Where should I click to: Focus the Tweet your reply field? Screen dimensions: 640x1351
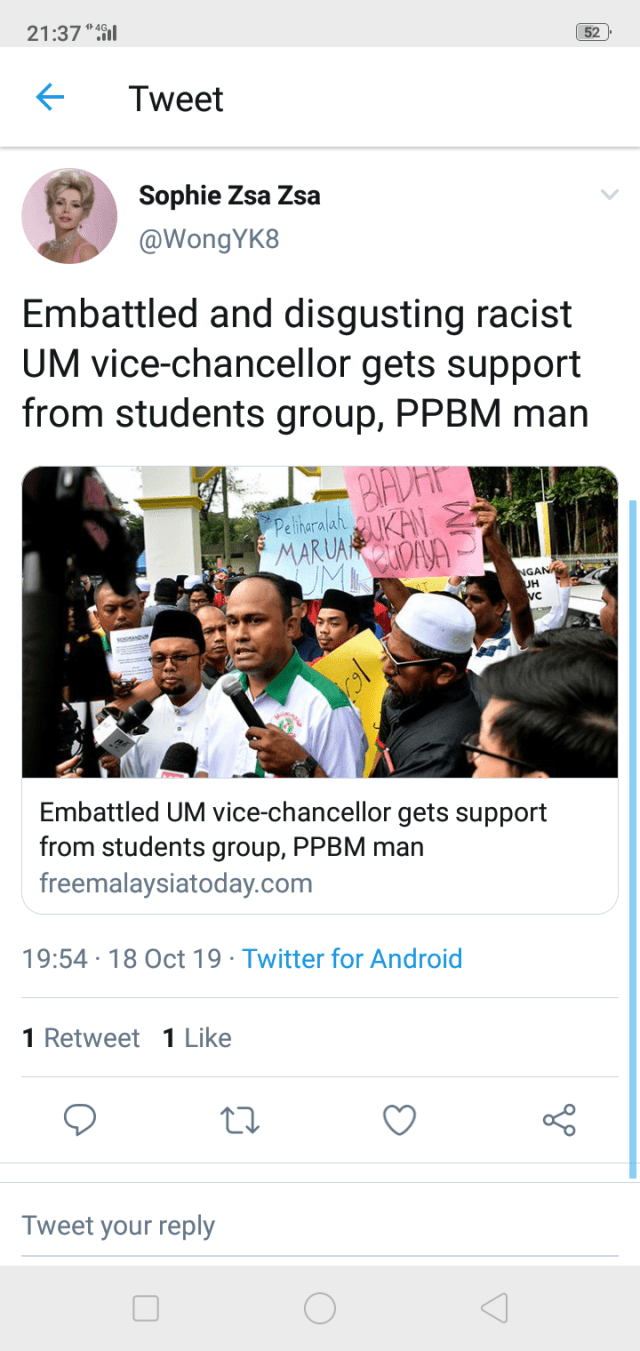[320, 1226]
